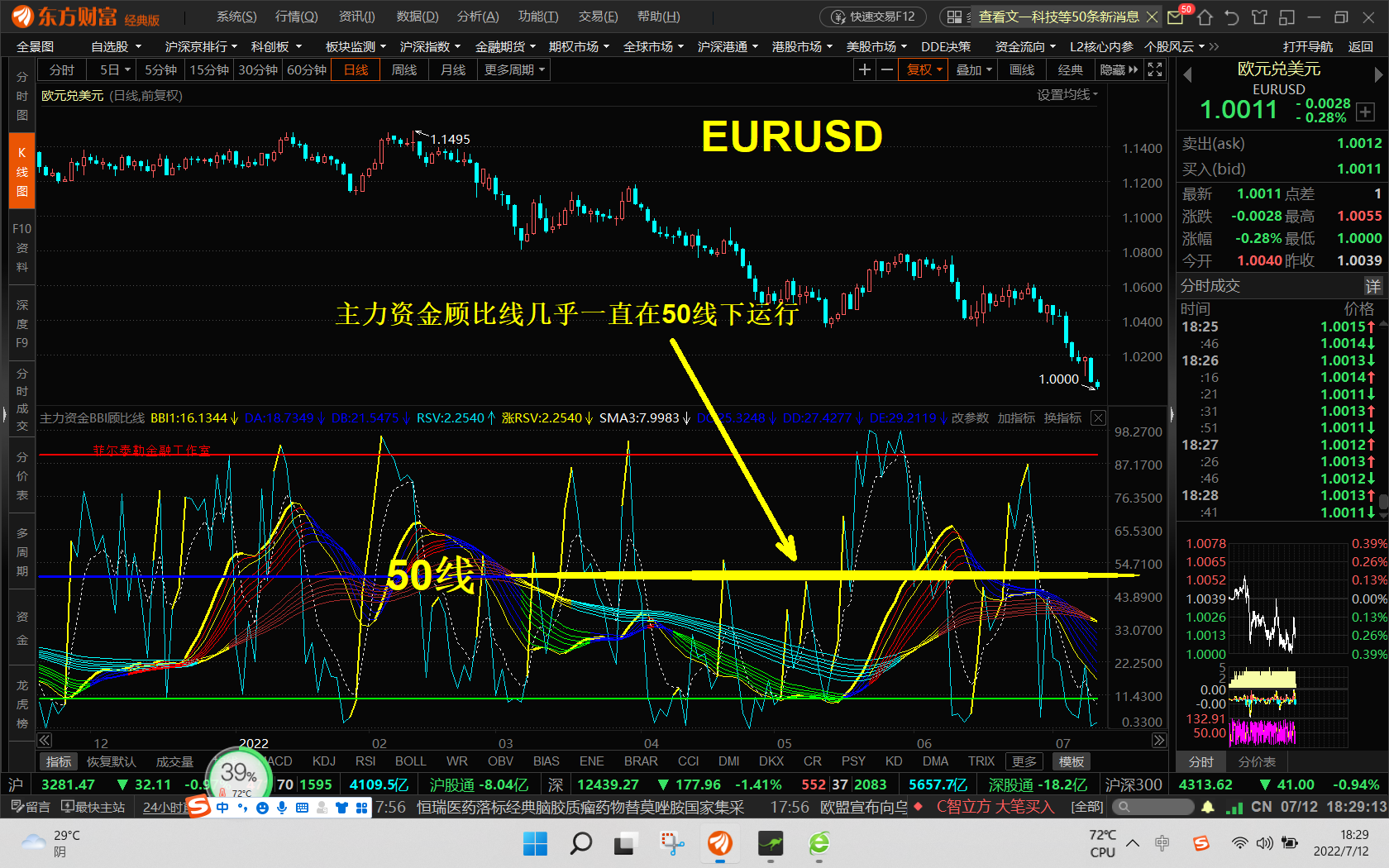
Task: Zoom in with the "+" chart icon
Action: click(864, 69)
